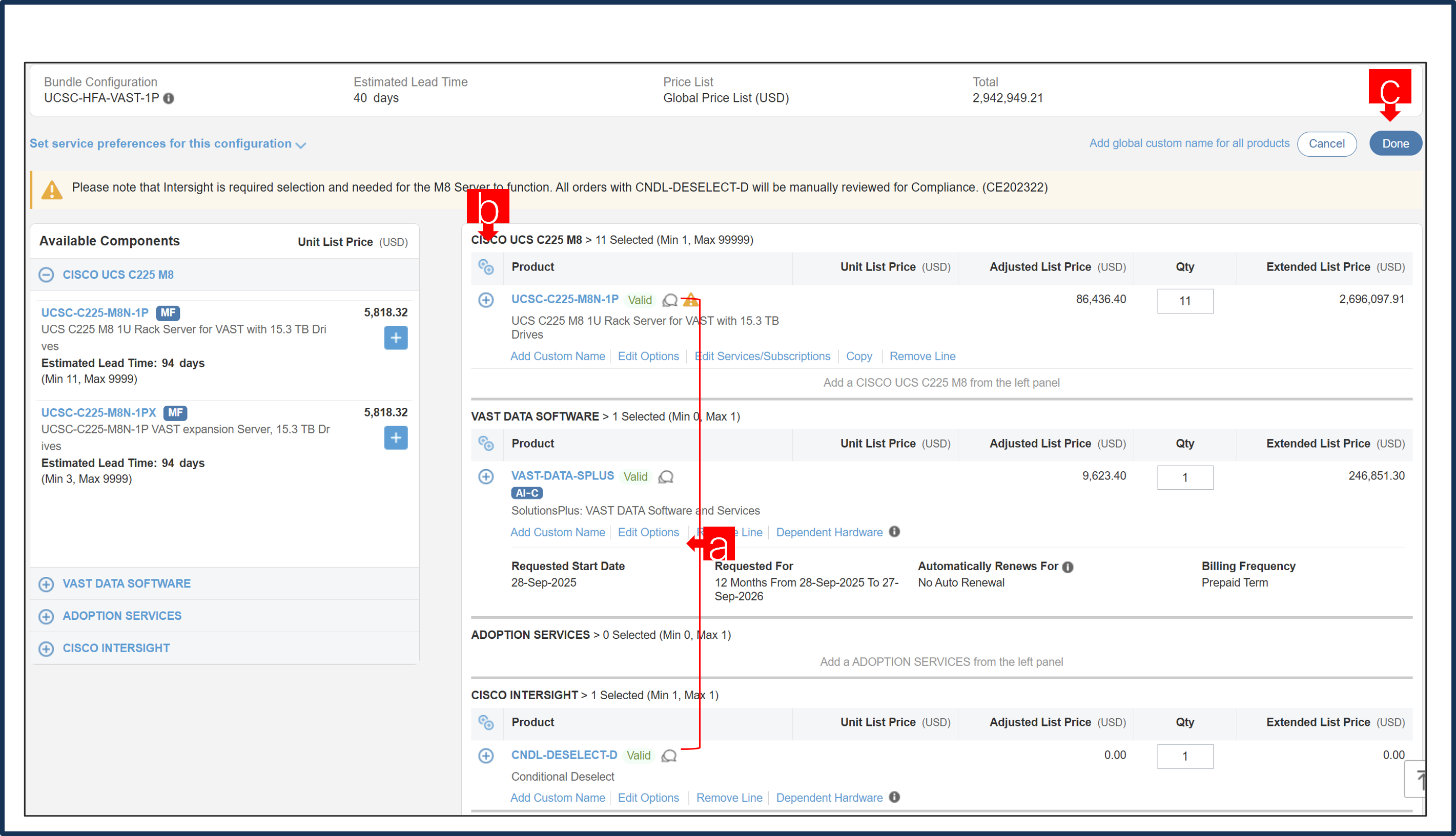The image size is (1456, 836).
Task: Click the Cancel button
Action: coord(1327,143)
